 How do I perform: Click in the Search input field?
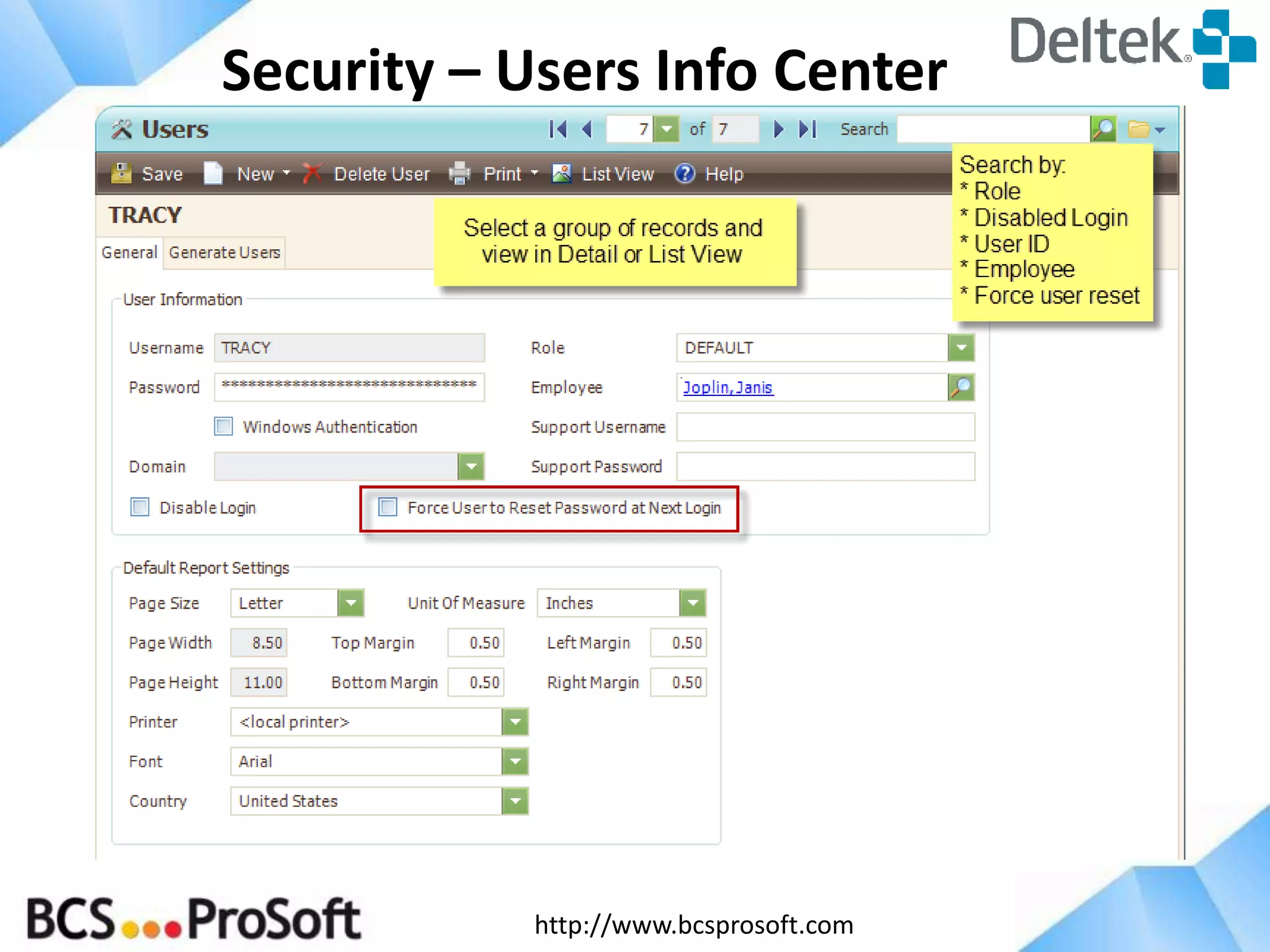993,130
